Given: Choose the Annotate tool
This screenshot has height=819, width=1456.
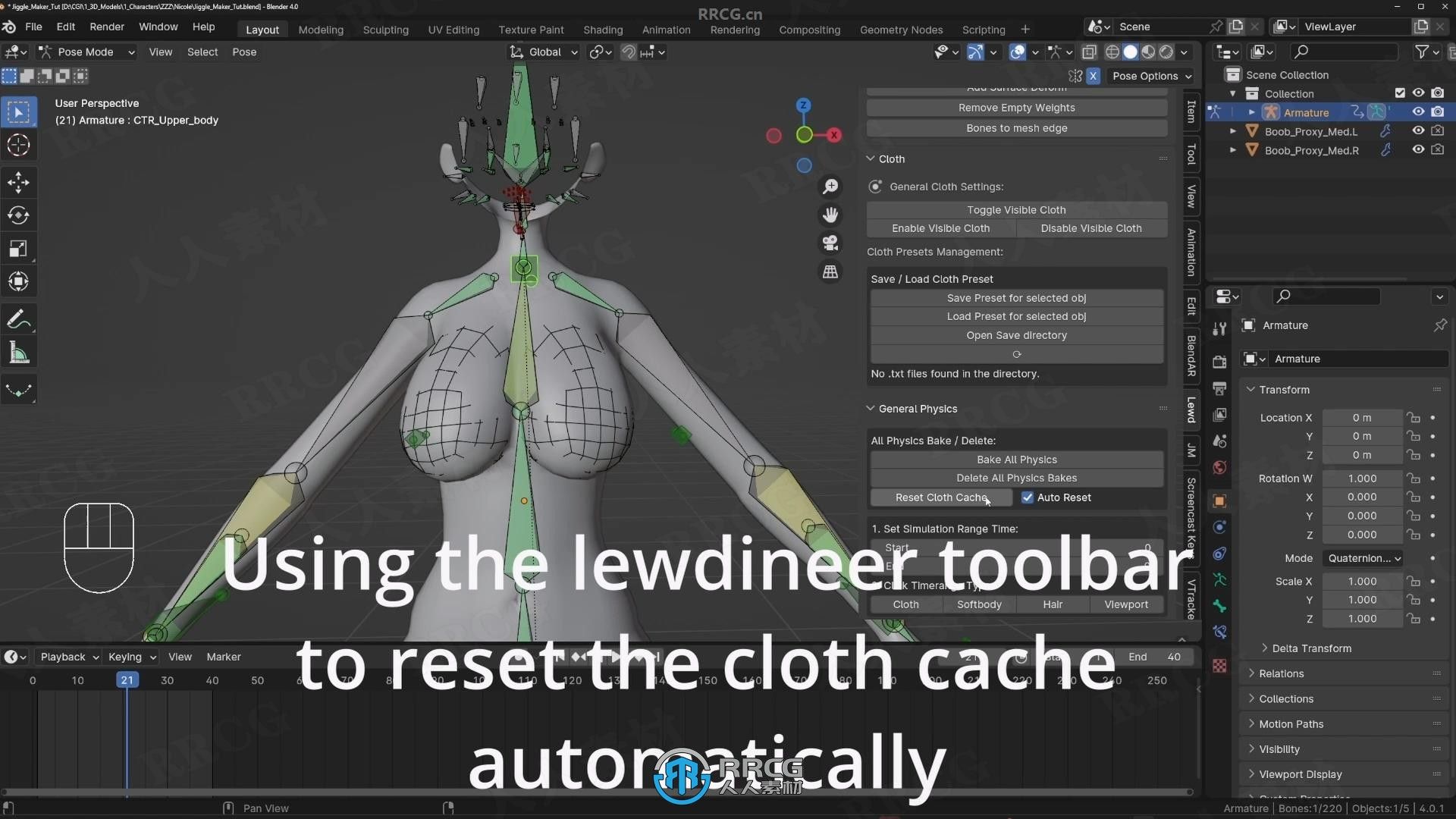Looking at the screenshot, I should 18,320.
